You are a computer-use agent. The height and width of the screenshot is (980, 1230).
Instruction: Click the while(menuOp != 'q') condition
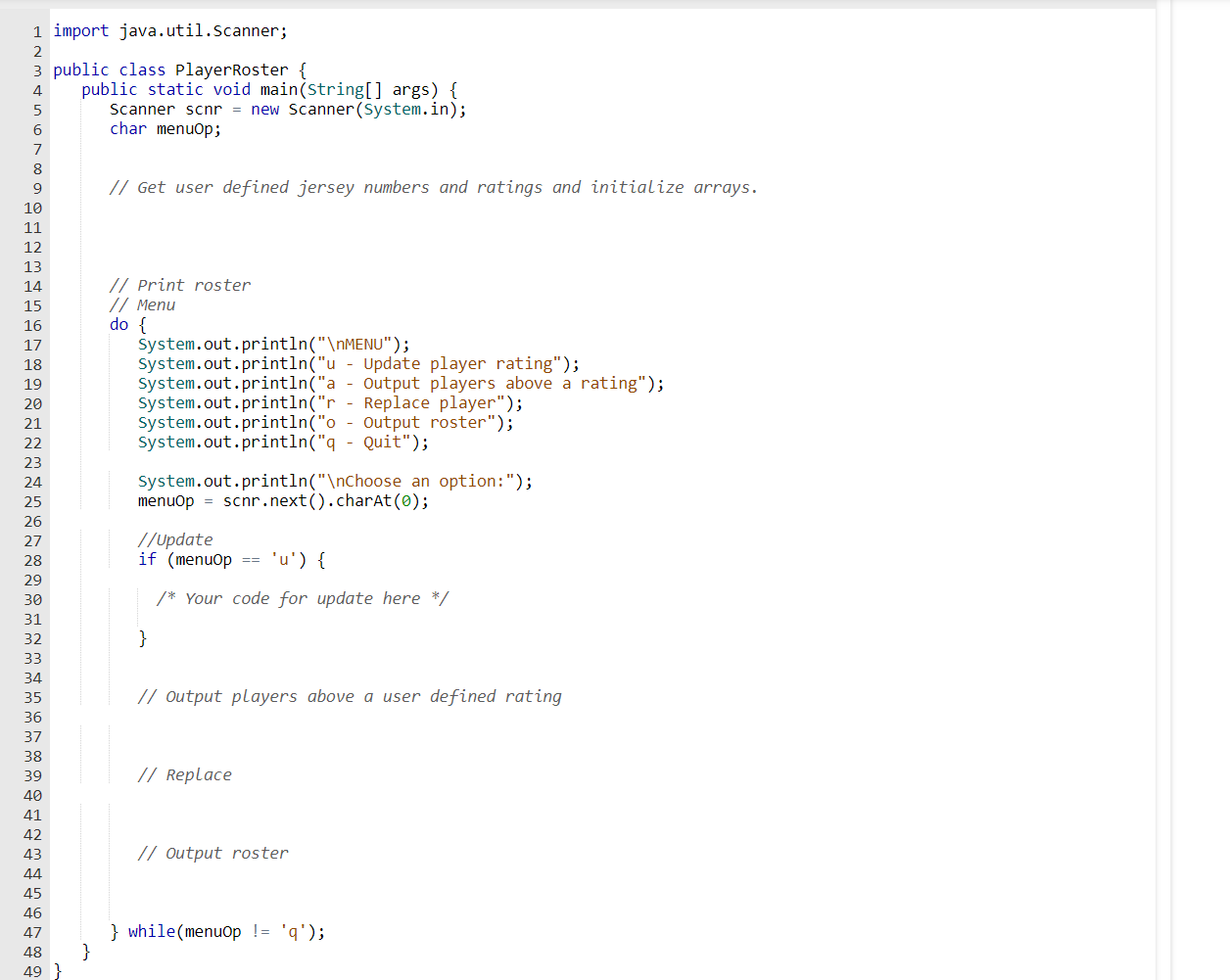225,931
